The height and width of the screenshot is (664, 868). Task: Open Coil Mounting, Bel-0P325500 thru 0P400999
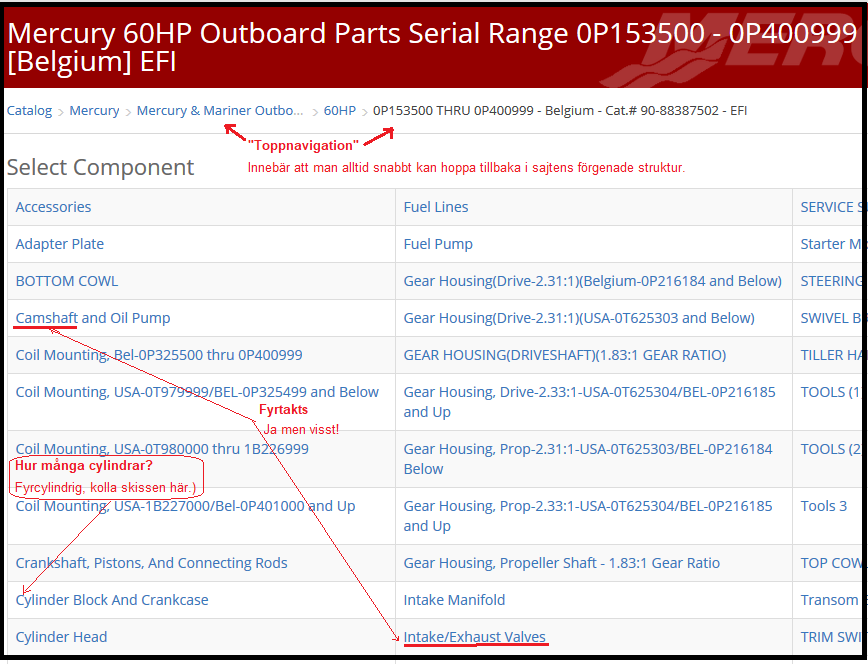coord(159,355)
